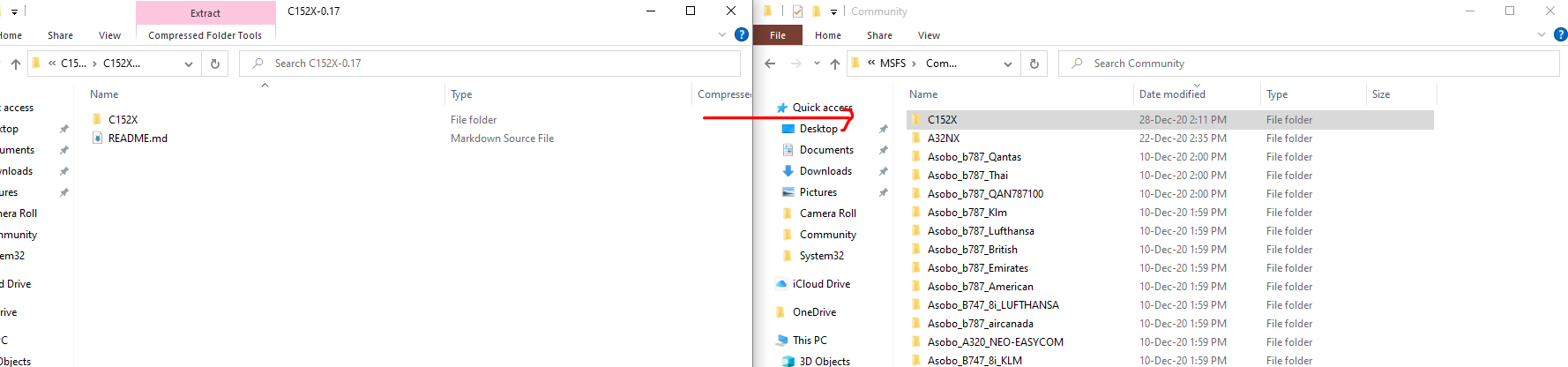Expand the C152X-0.17 address path dropdown

188,64
